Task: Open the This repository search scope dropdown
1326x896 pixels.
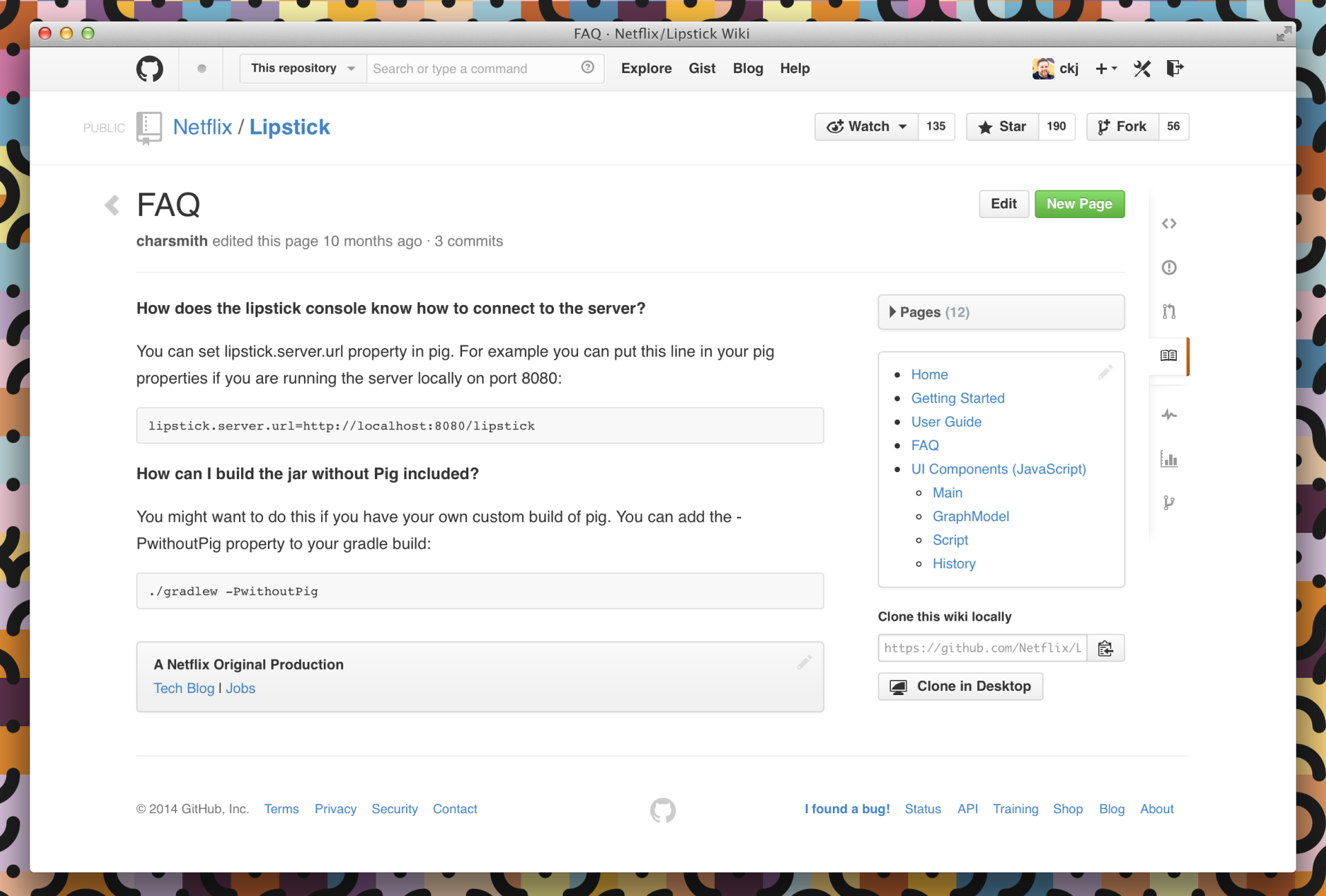Action: tap(303, 68)
